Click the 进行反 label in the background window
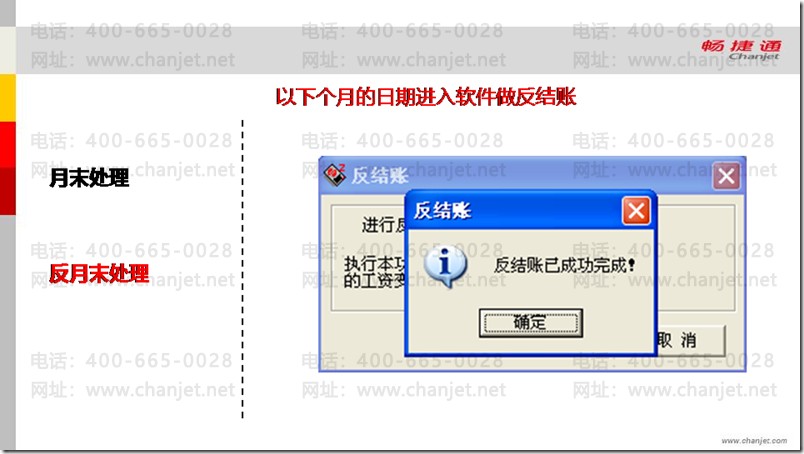Screen dimensions: 804x454 (x=384, y=225)
